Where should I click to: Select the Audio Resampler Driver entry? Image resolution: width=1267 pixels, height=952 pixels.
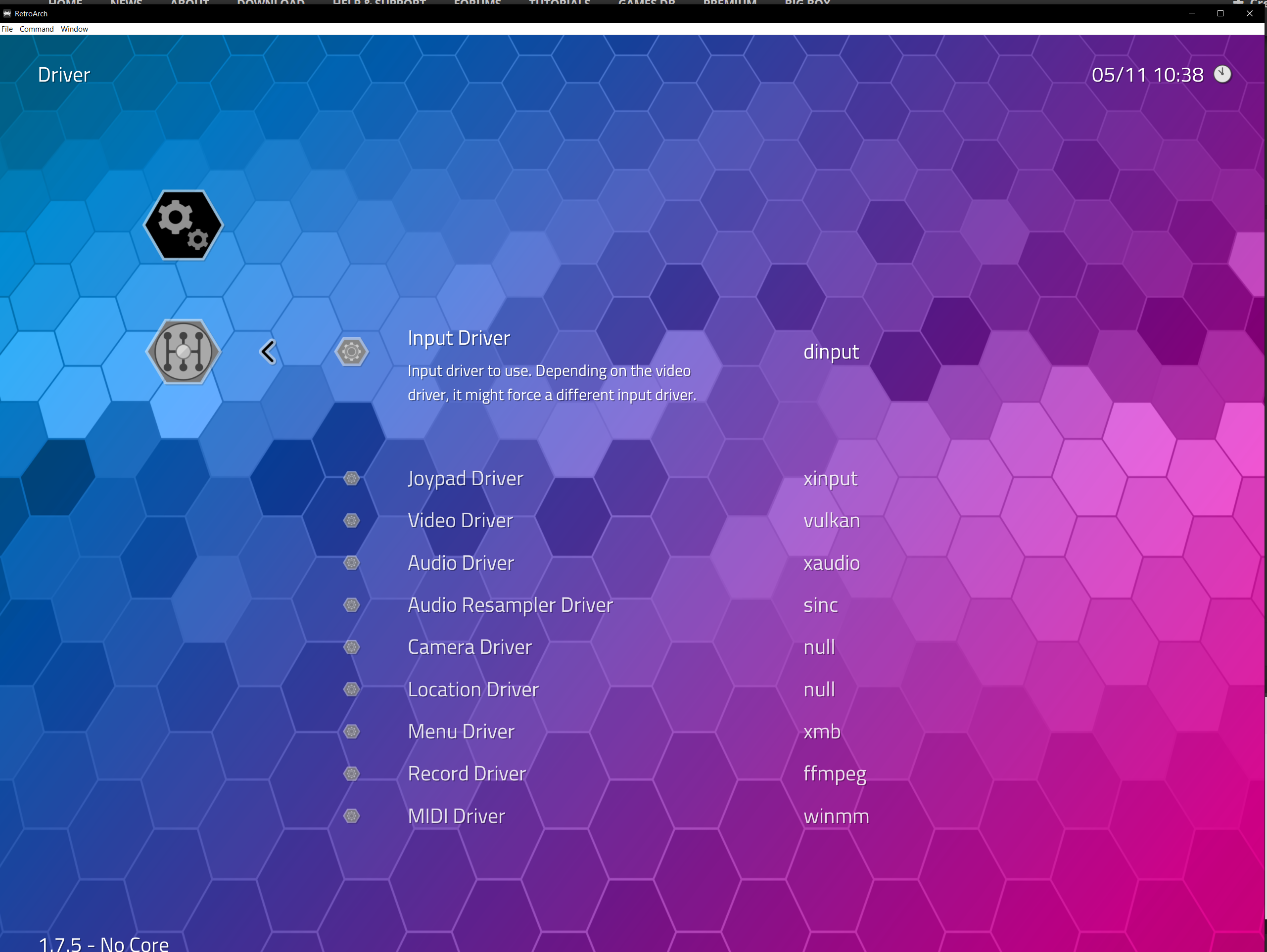click(x=510, y=605)
